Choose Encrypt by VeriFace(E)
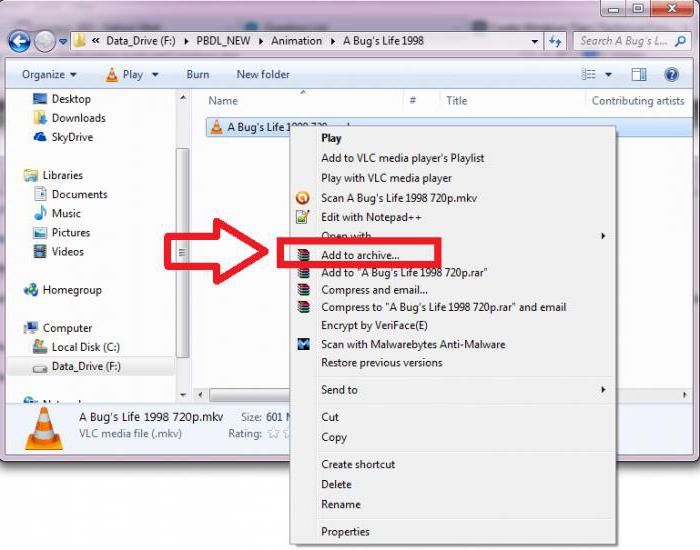The image size is (700, 550). [x=374, y=325]
